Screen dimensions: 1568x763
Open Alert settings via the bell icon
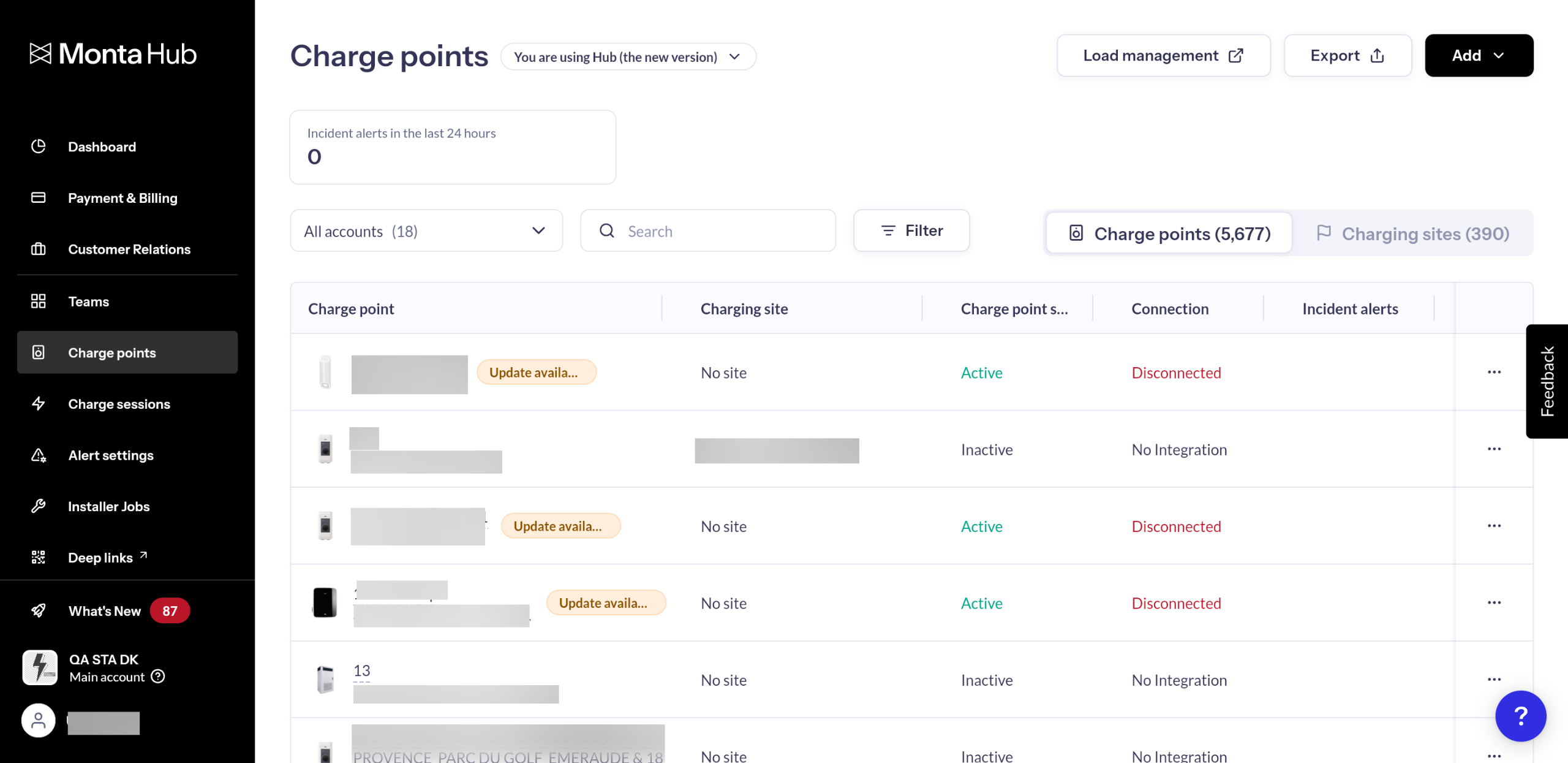(39, 455)
